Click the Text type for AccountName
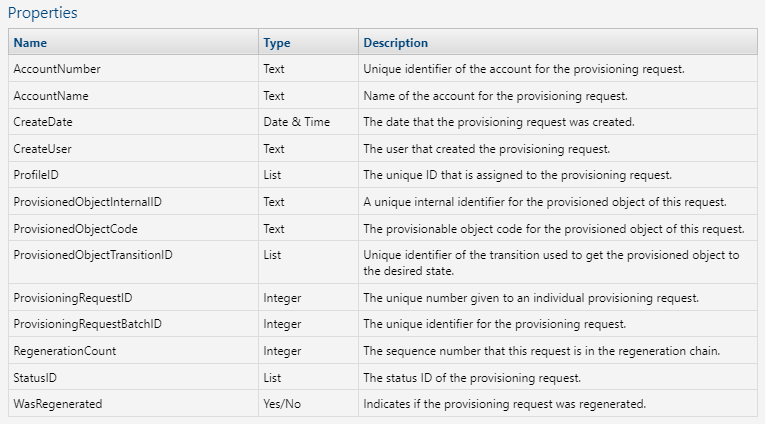 pyautogui.click(x=274, y=96)
